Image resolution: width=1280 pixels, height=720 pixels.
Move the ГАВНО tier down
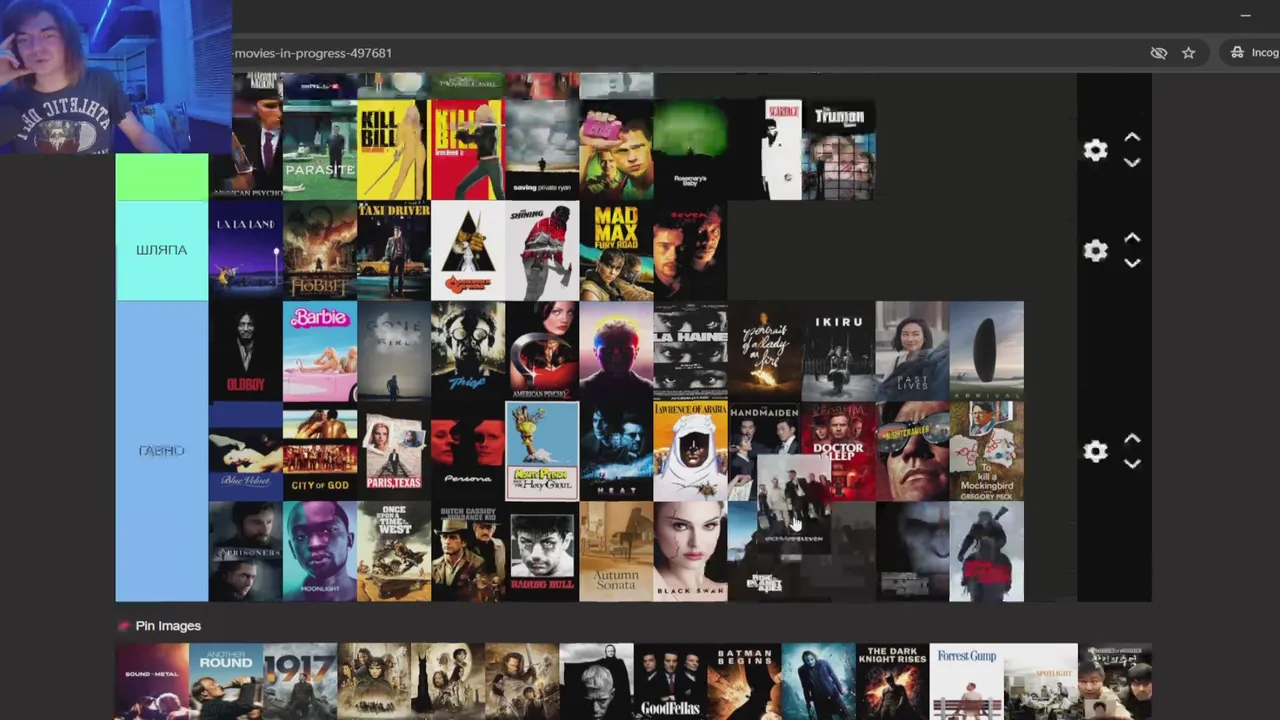[x=1132, y=464]
